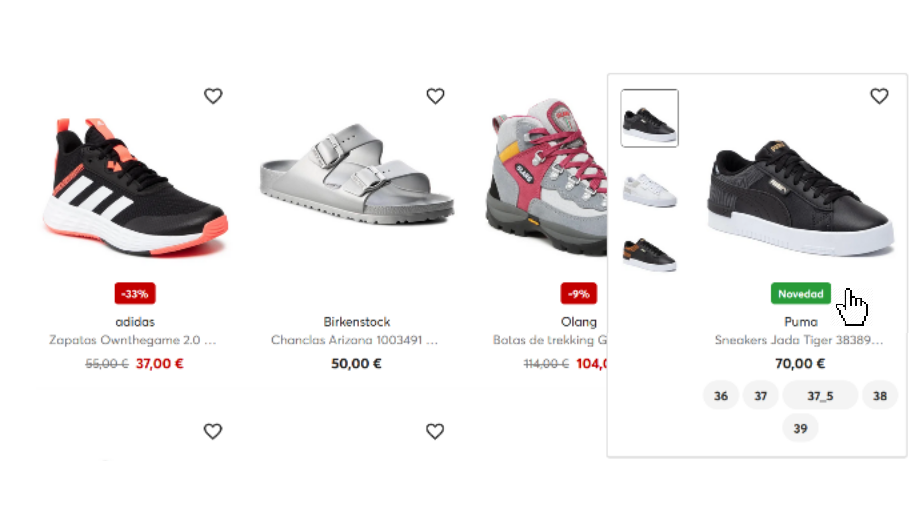This screenshot has width=914, height=512.
Task: Select black and brown Puma variant thumbnail
Action: 649,254
